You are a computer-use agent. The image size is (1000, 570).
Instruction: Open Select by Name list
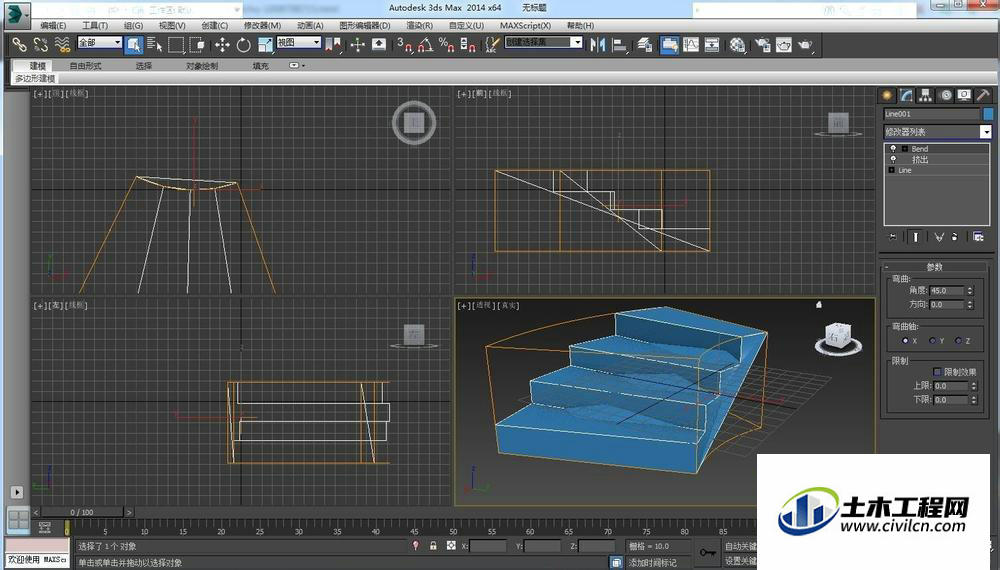[x=154, y=45]
